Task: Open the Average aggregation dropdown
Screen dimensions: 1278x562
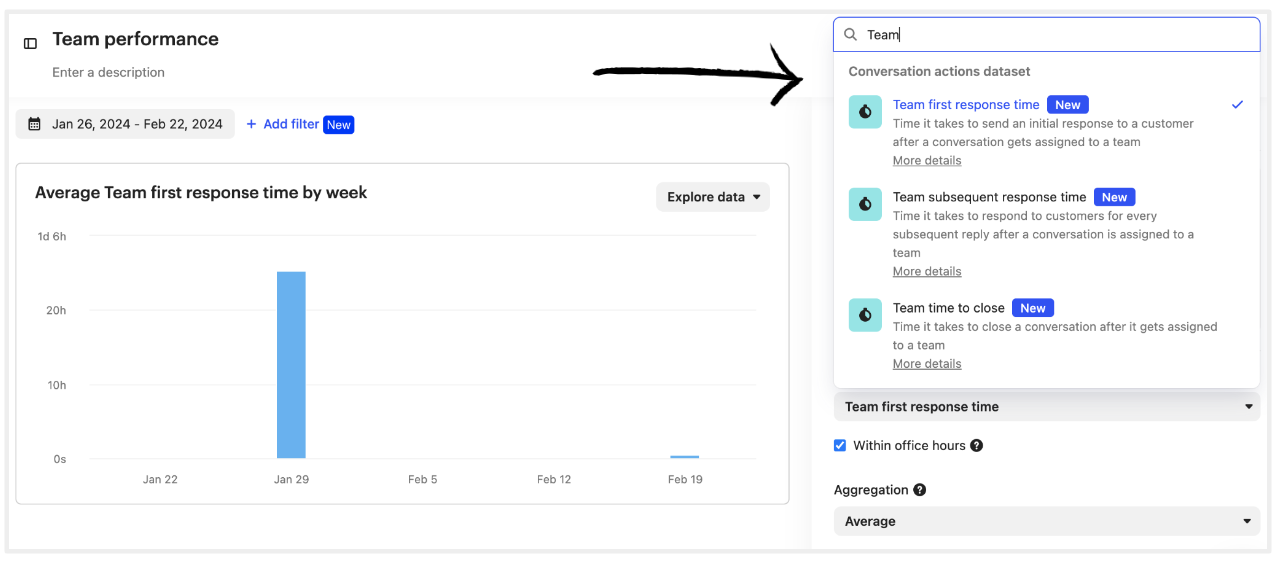Action: click(x=1047, y=521)
